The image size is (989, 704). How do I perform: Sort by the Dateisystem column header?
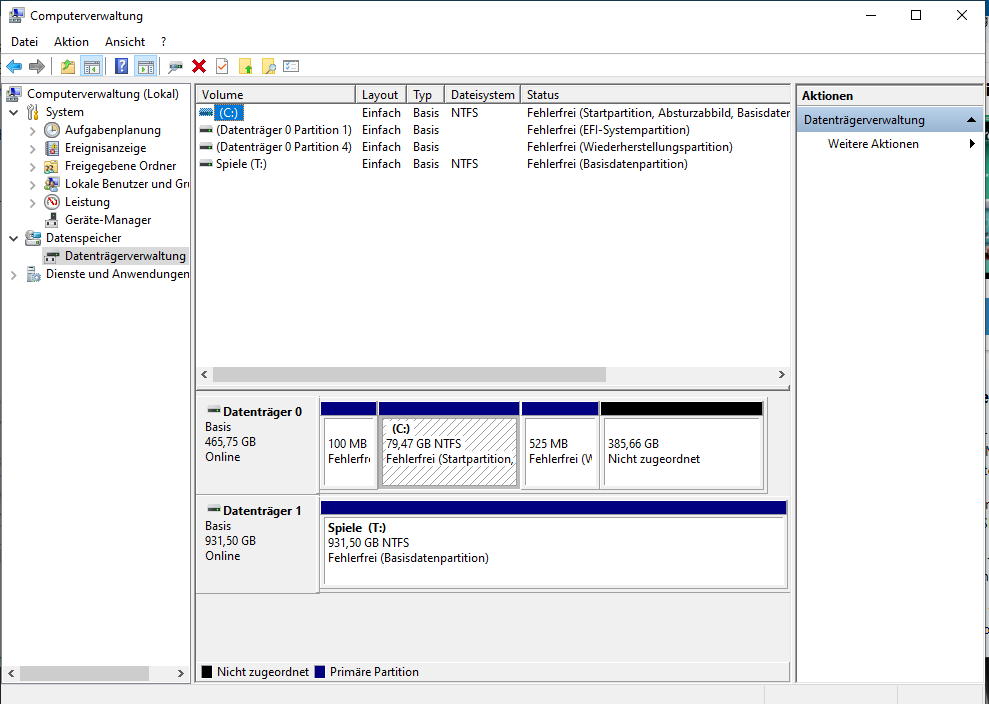click(483, 95)
